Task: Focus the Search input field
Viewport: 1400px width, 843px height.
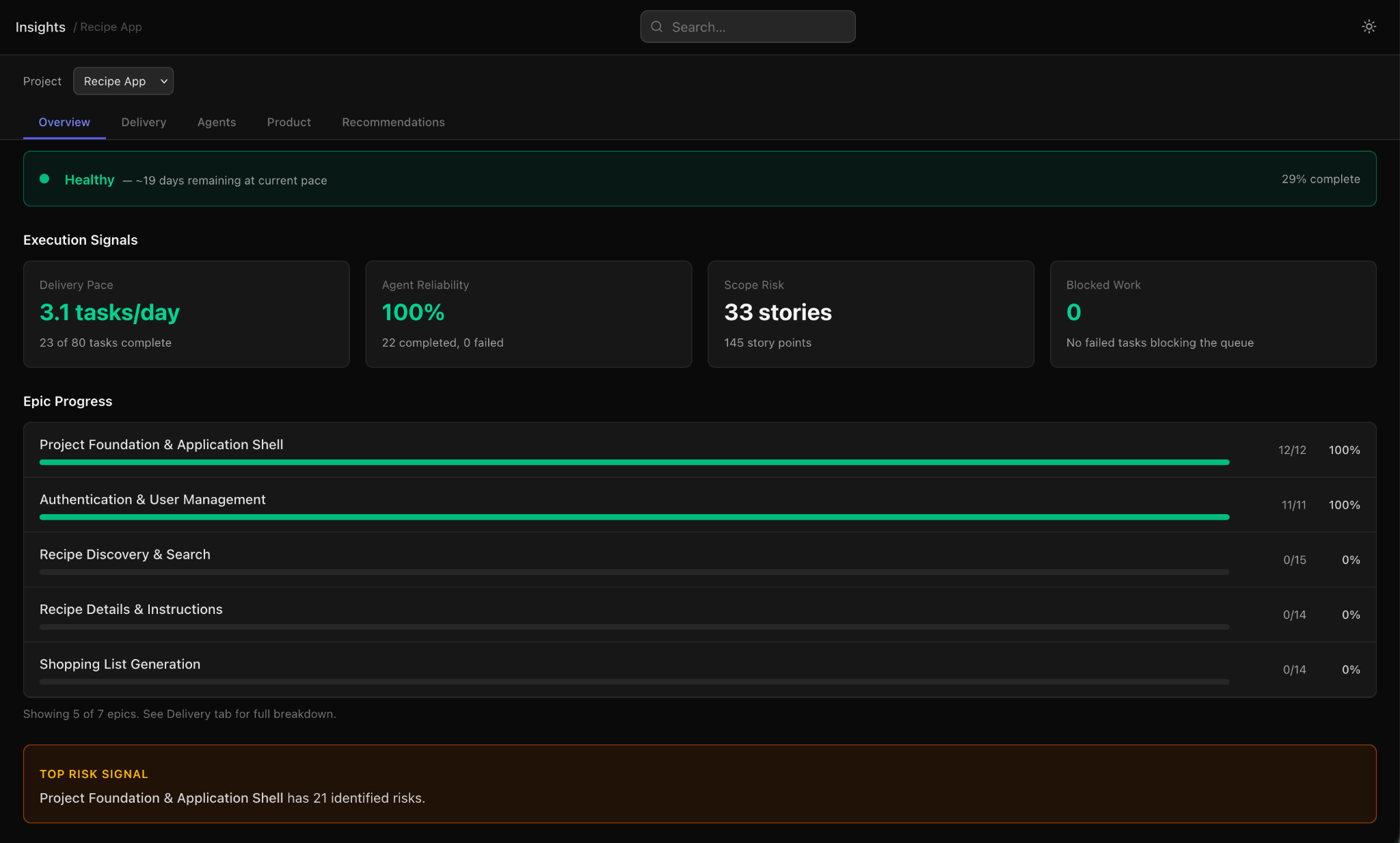Action: pos(748,27)
